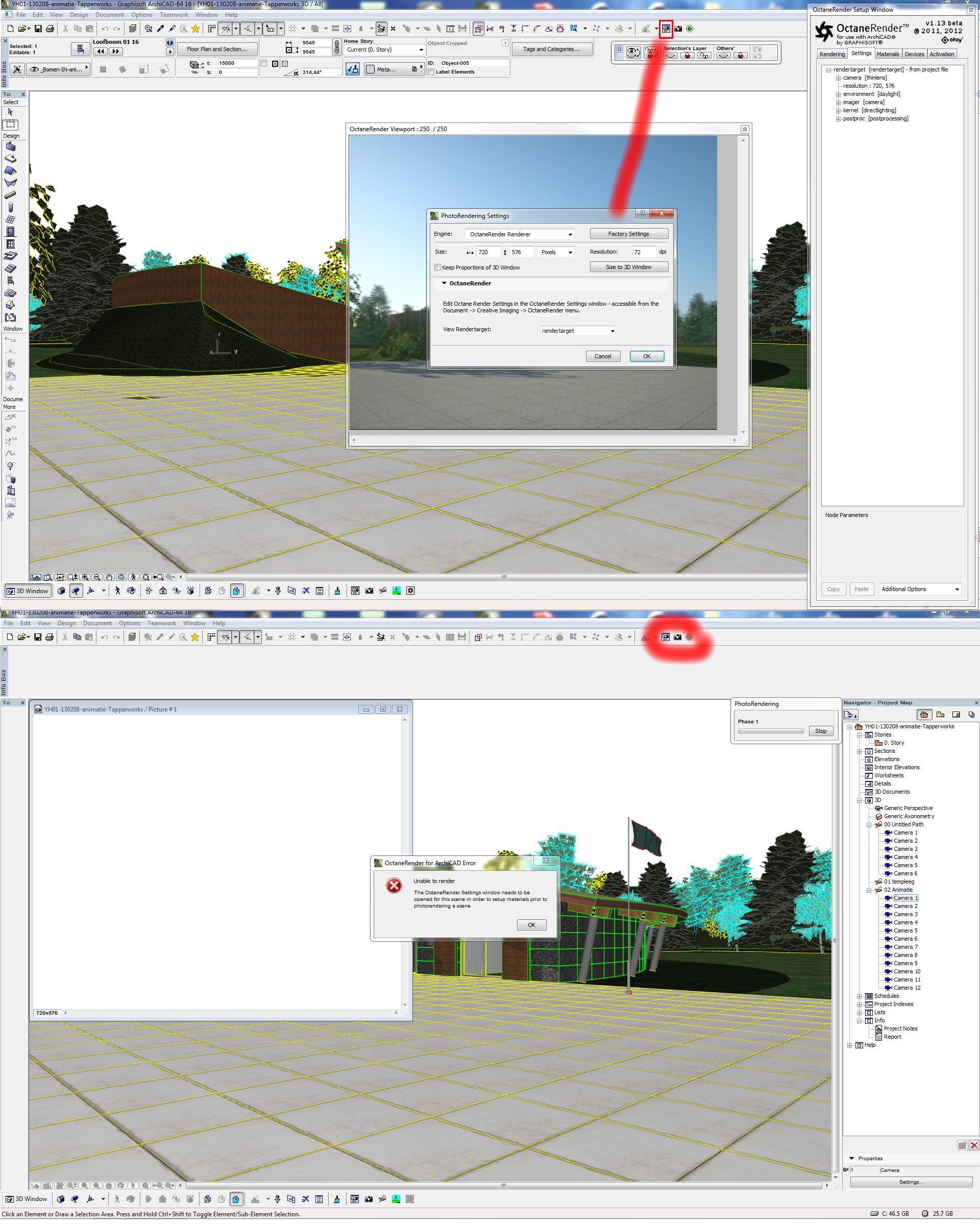Click the Factory Settings button
Screen dimensions: 980x1225
point(628,234)
